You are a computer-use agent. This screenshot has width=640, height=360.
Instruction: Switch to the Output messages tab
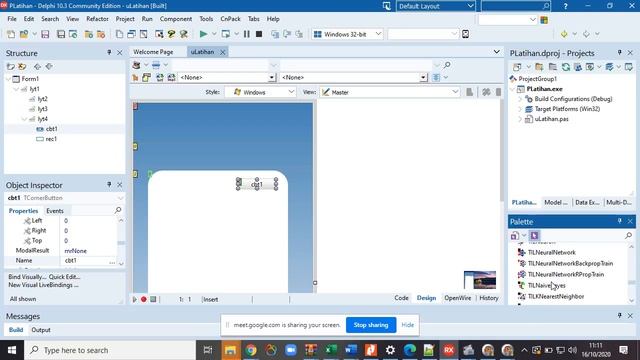(x=41, y=330)
